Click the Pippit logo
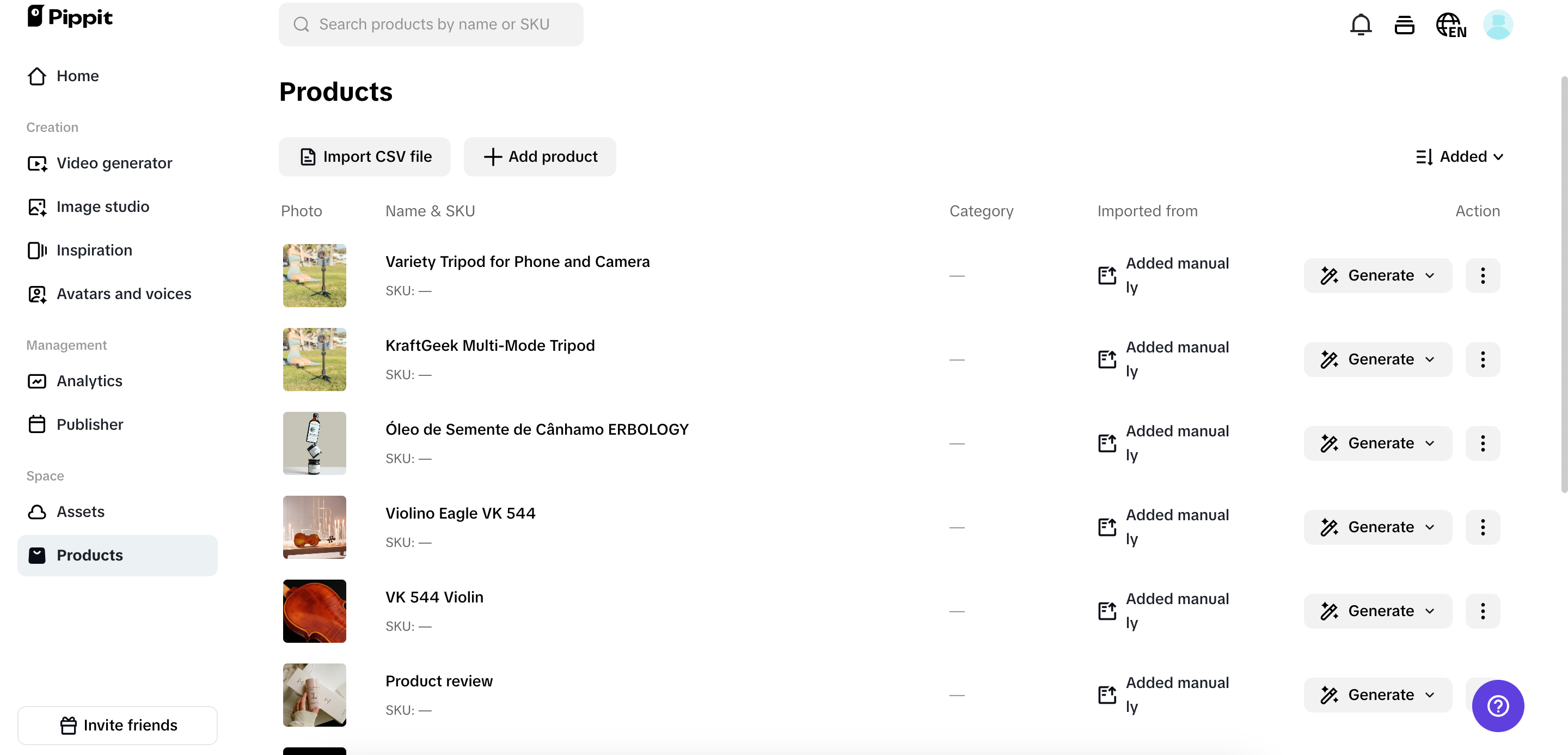The height and width of the screenshot is (755, 1568). pos(70,16)
